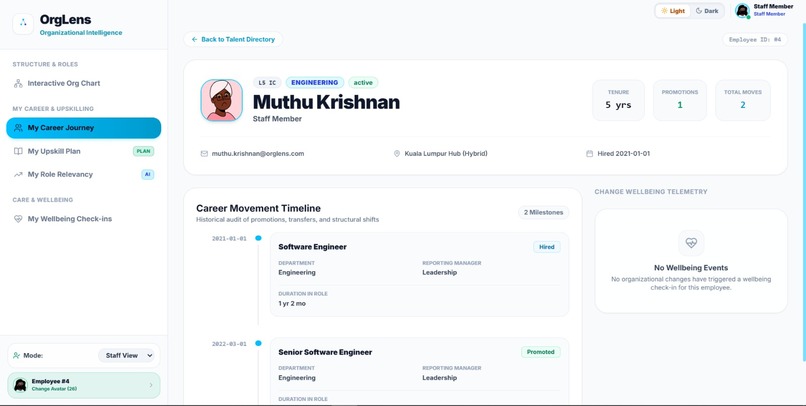Click the 2021-01-01 timeline marker dot
This screenshot has height=406, width=806.
click(x=258, y=238)
